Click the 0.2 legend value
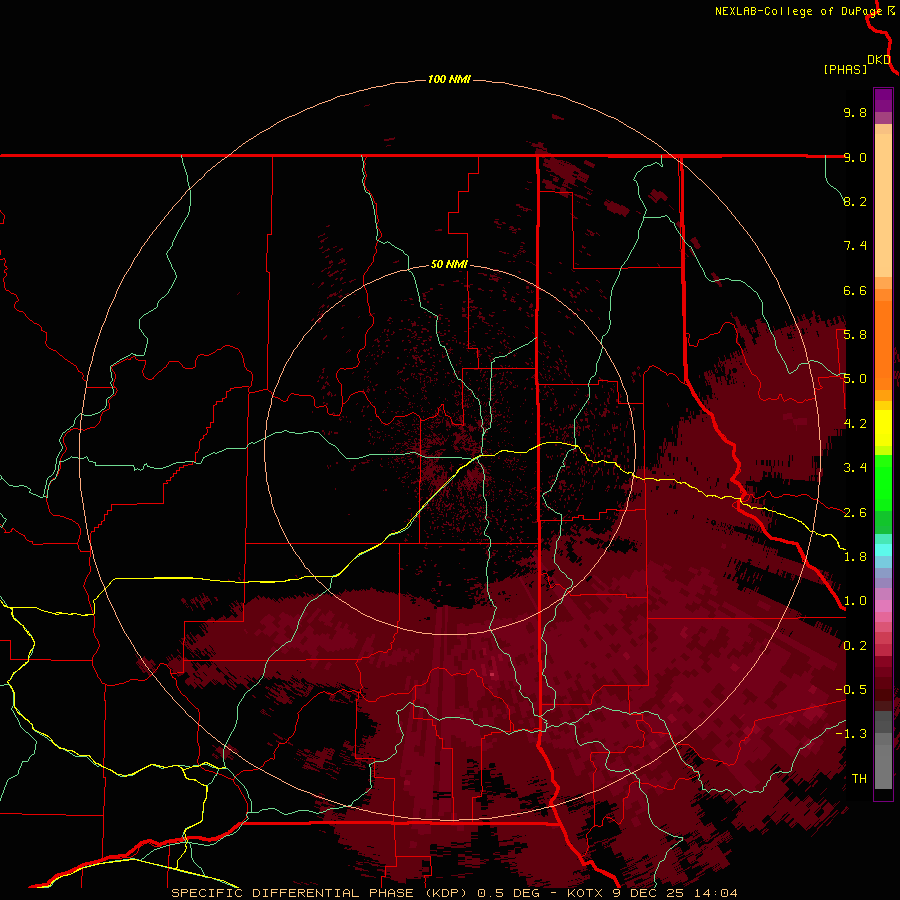 point(855,646)
